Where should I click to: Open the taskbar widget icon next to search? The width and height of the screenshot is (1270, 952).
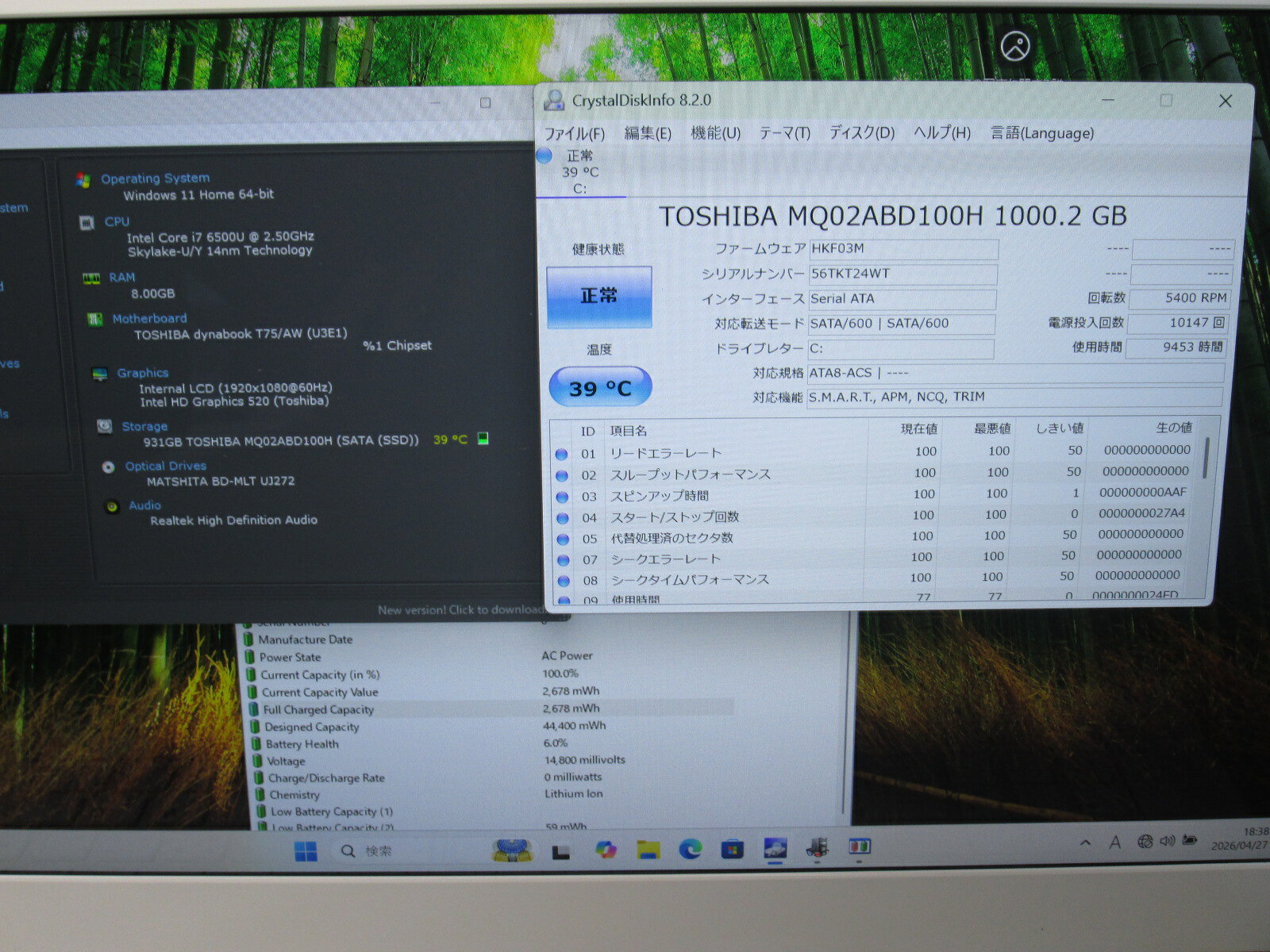click(512, 850)
